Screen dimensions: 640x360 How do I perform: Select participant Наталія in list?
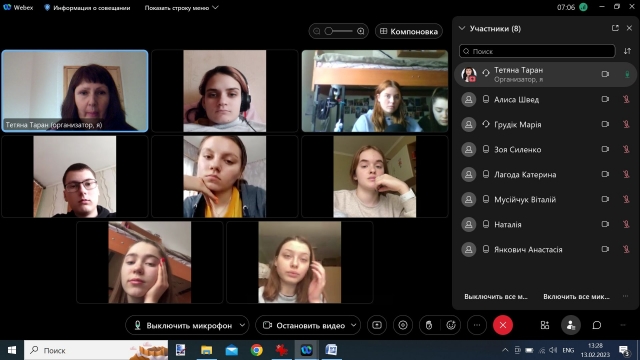click(545, 224)
